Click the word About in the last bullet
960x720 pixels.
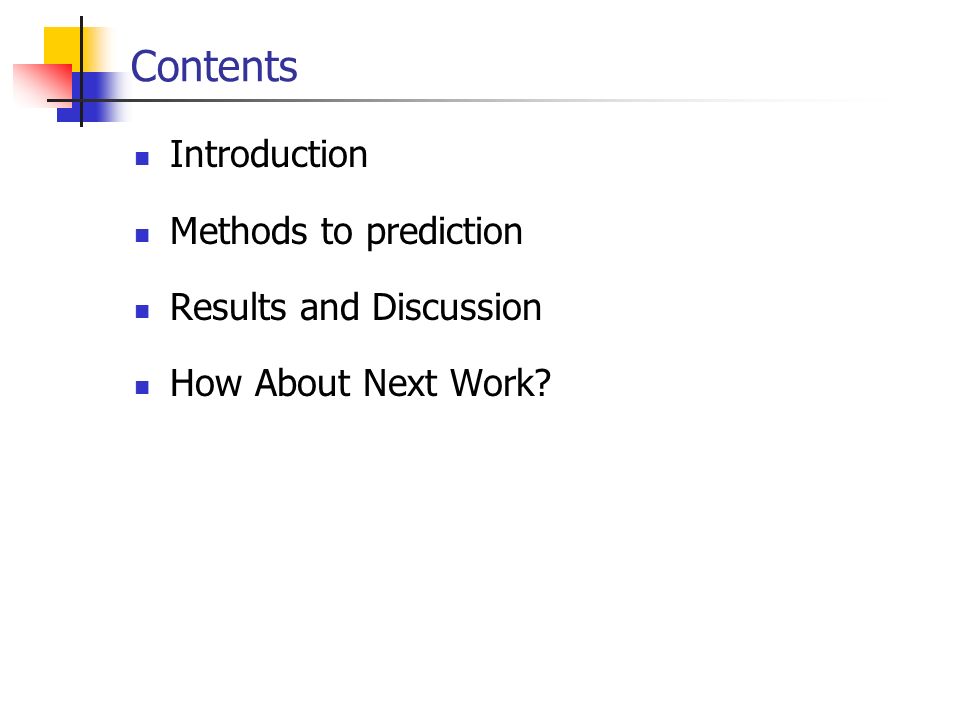302,383
